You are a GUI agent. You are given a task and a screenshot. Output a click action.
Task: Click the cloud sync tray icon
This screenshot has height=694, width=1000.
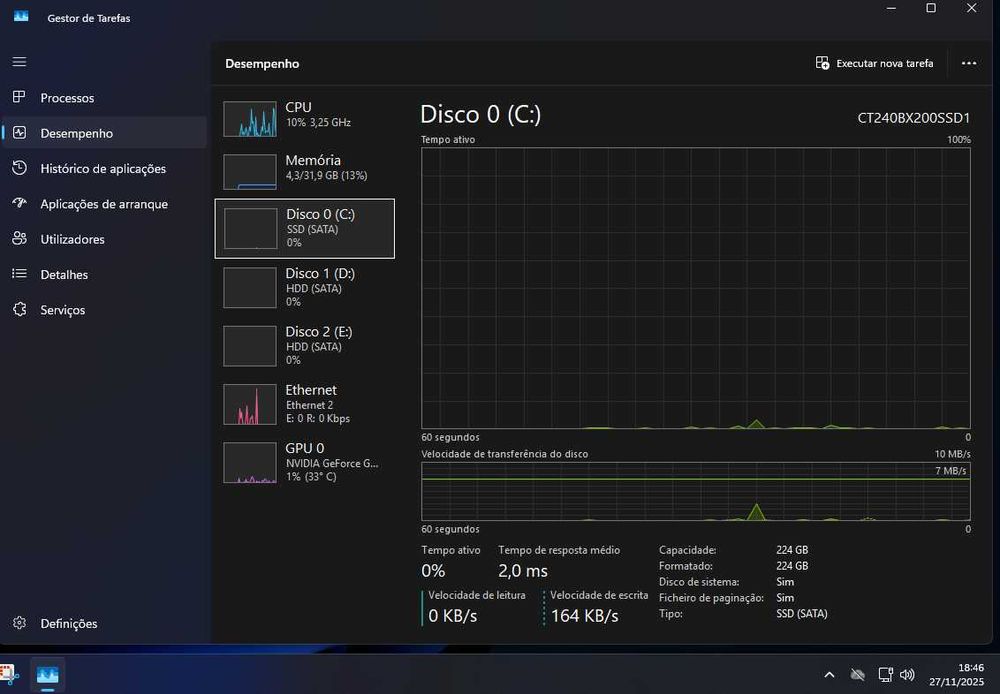(x=858, y=675)
